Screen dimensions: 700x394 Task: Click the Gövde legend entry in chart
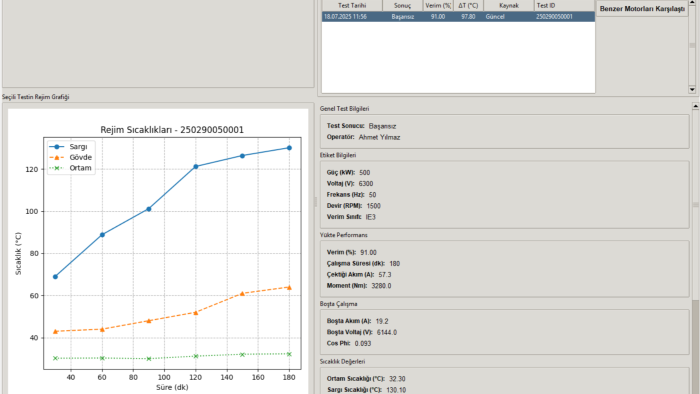click(x=71, y=158)
